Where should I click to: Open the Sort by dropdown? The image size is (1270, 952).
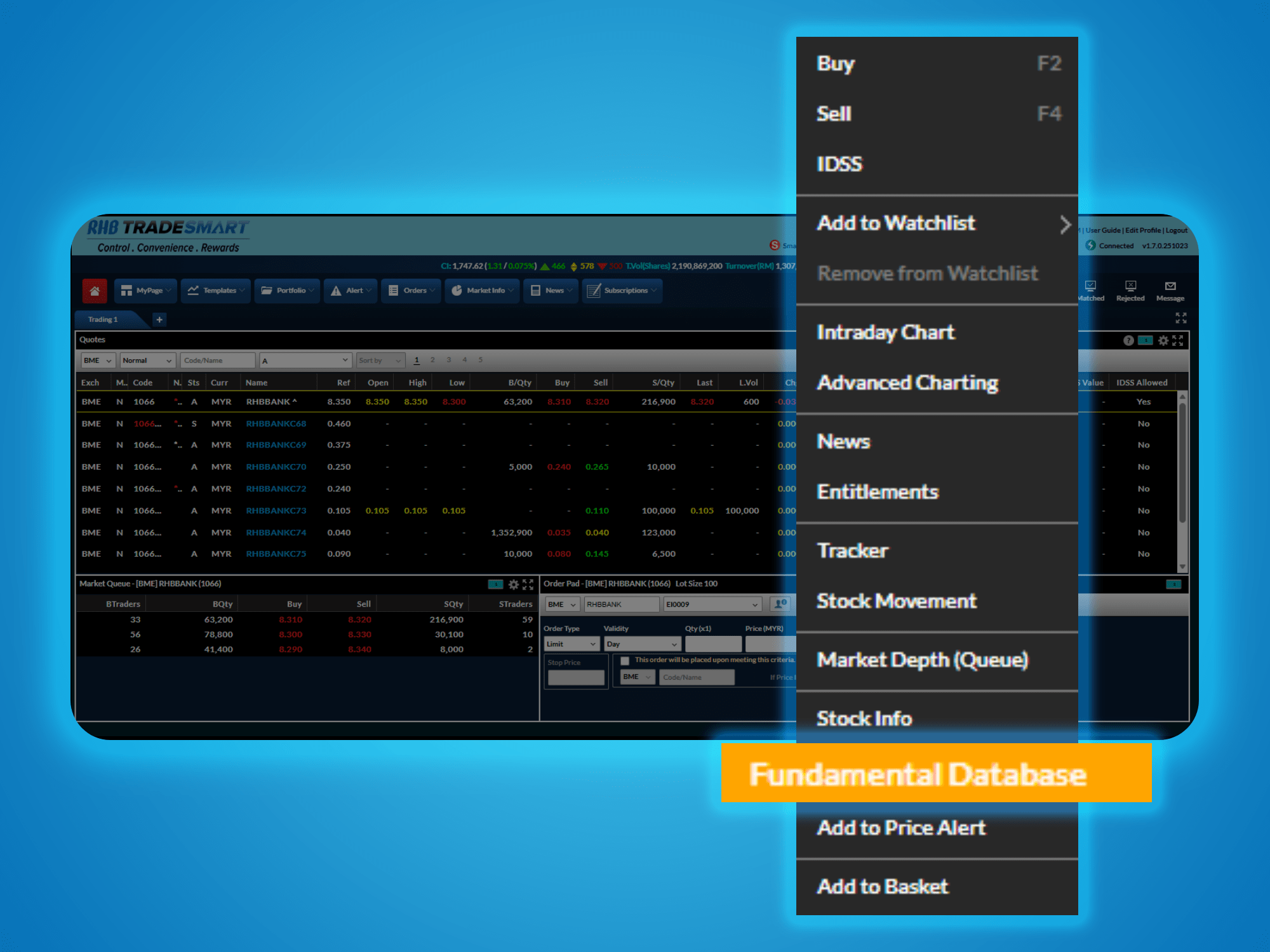pos(380,360)
